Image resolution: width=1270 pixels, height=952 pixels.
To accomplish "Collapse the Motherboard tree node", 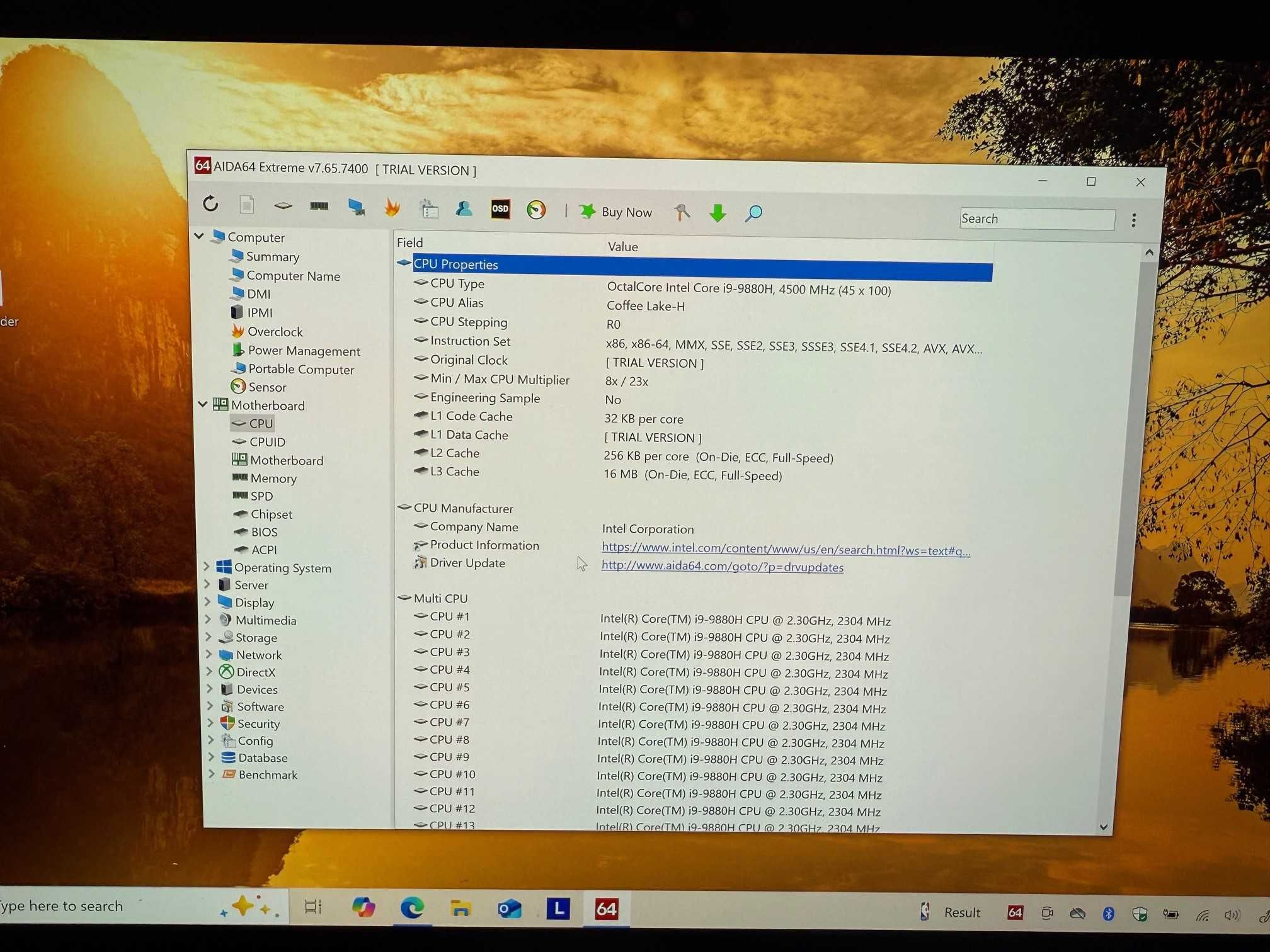I will coord(203,404).
